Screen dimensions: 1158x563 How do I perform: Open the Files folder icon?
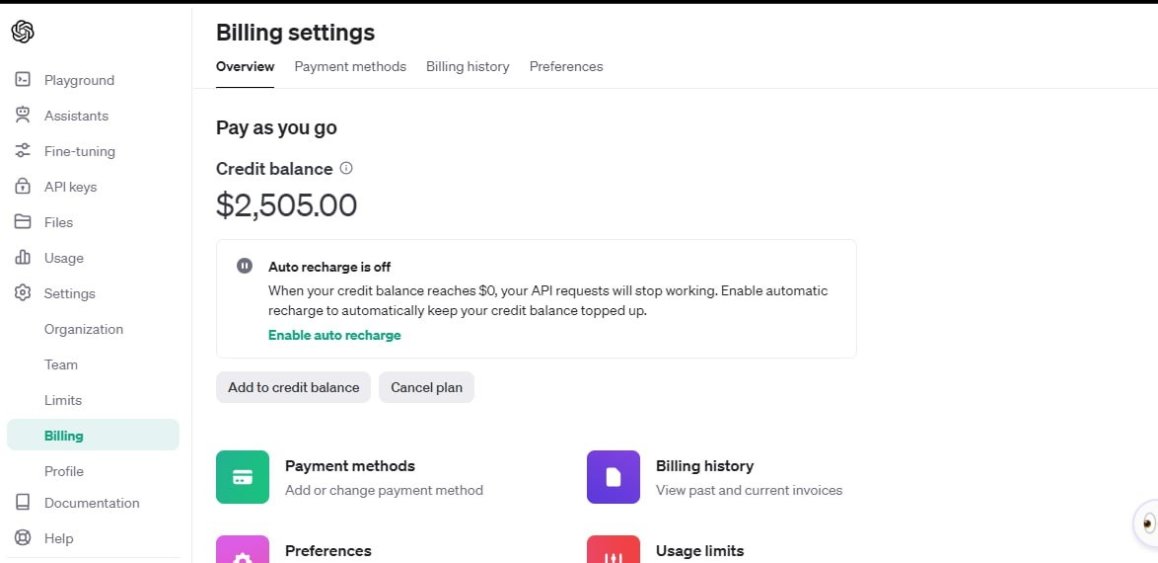pos(23,222)
